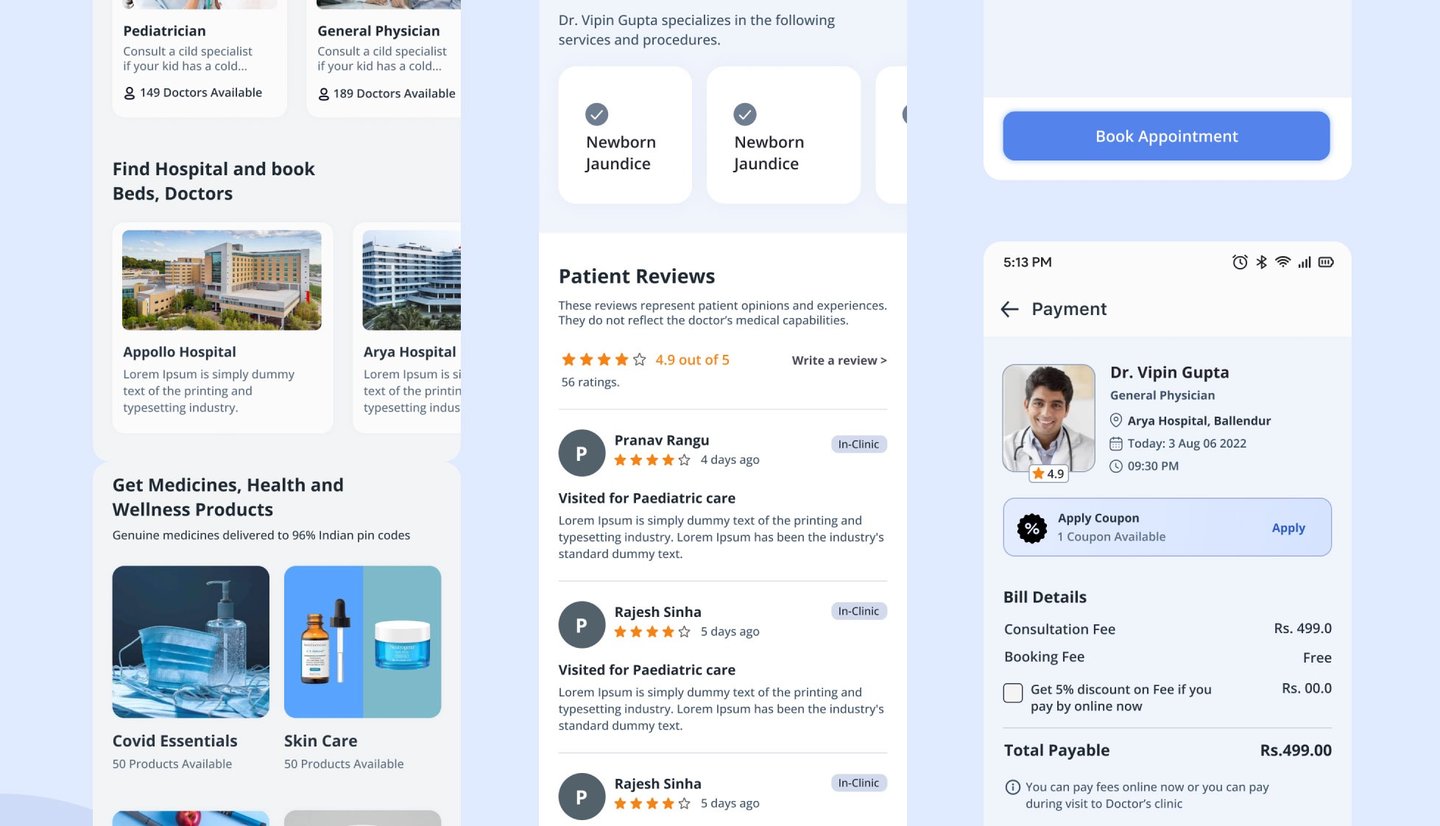Click the clock icon beside 09:30 PM
The image size is (1440, 826).
[1116, 466]
